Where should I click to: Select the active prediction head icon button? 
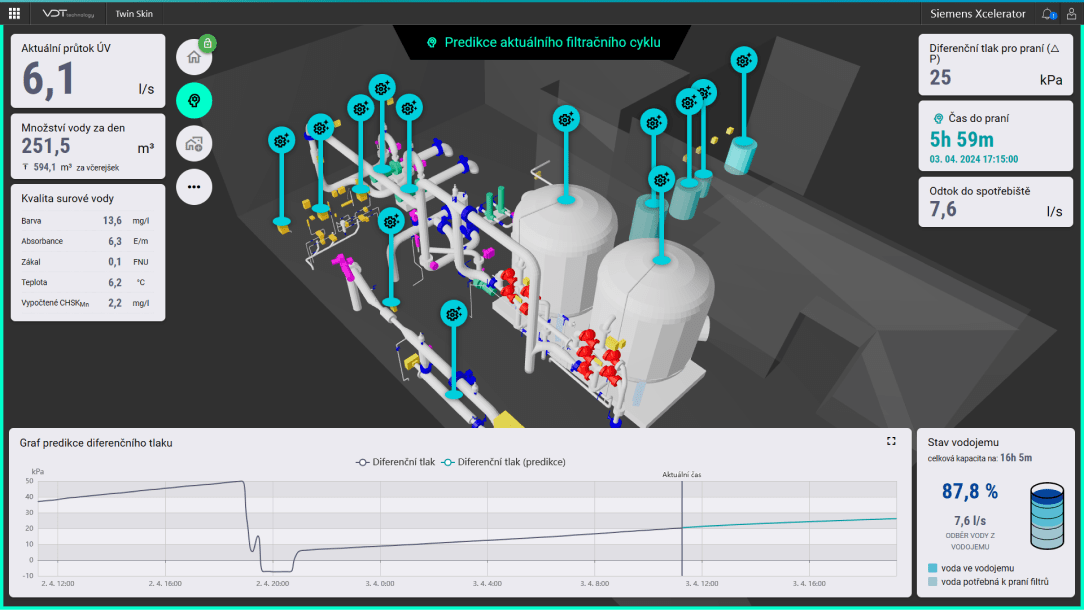pos(194,100)
